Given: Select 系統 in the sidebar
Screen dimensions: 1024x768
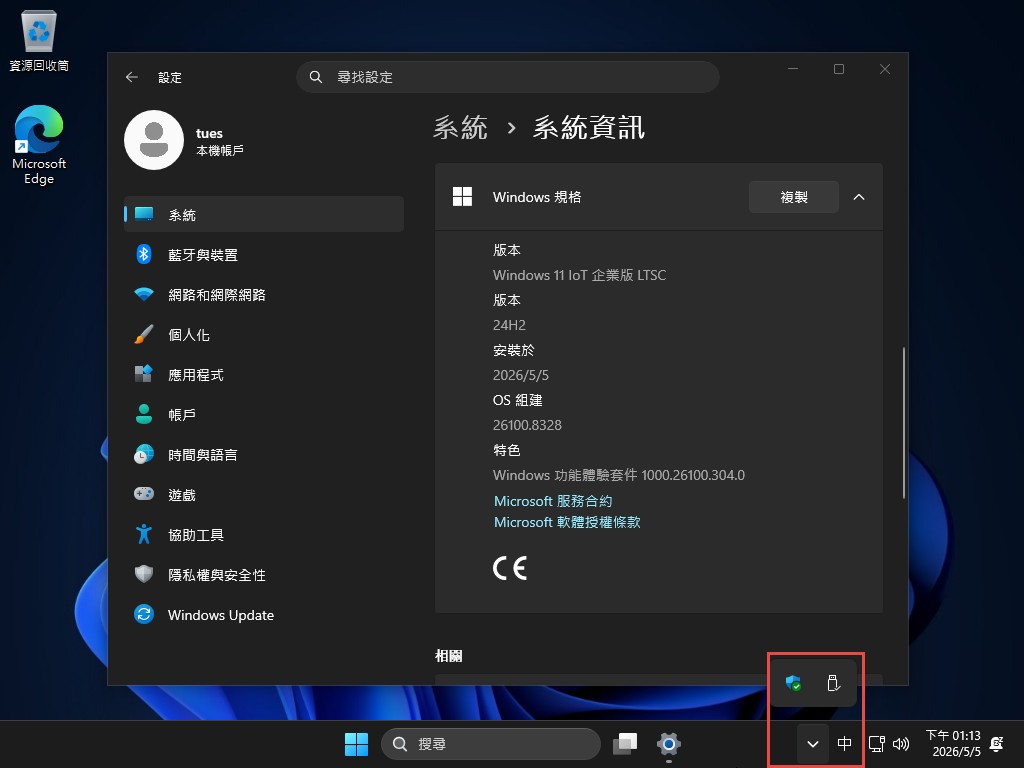Looking at the screenshot, I should tap(264, 214).
